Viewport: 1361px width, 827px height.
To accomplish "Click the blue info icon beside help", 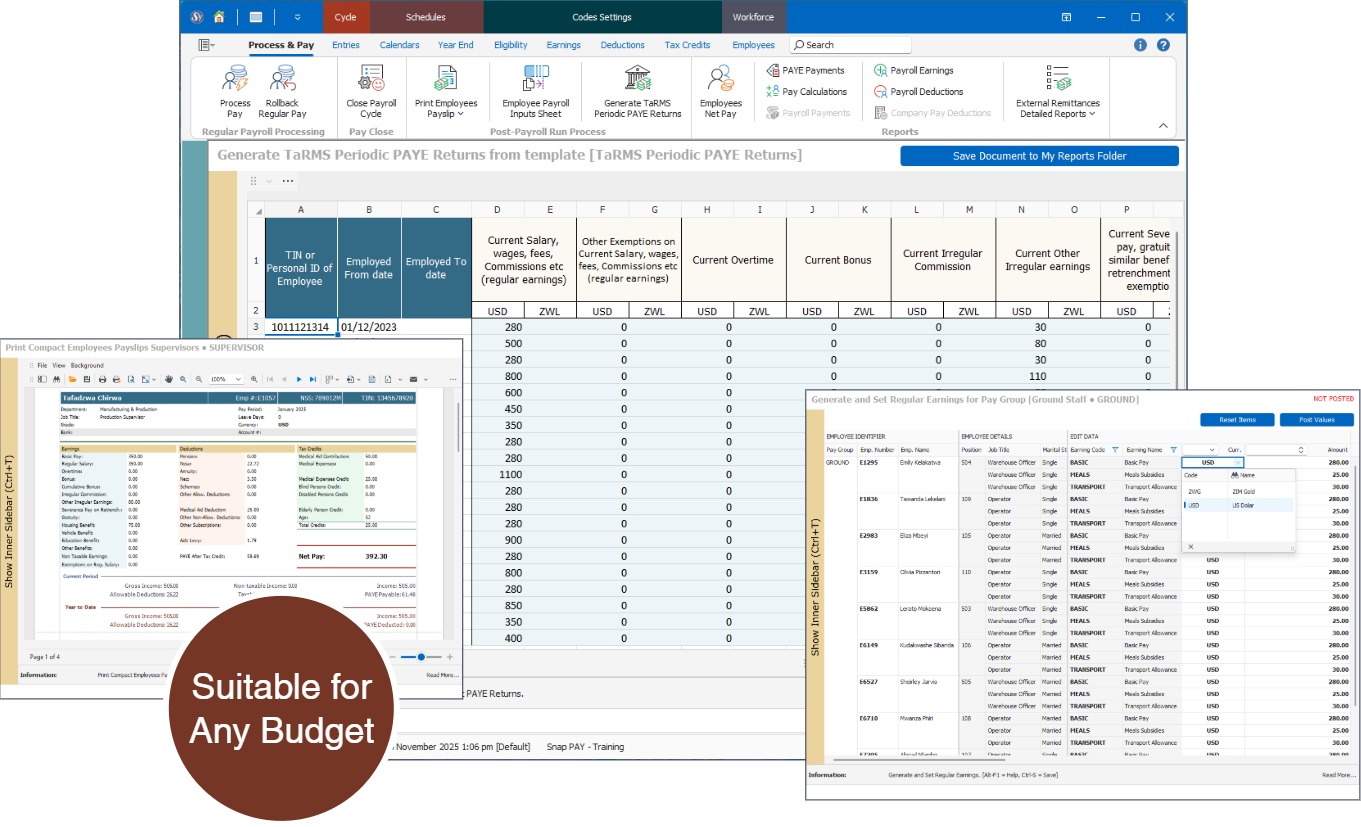I will click(x=1141, y=45).
